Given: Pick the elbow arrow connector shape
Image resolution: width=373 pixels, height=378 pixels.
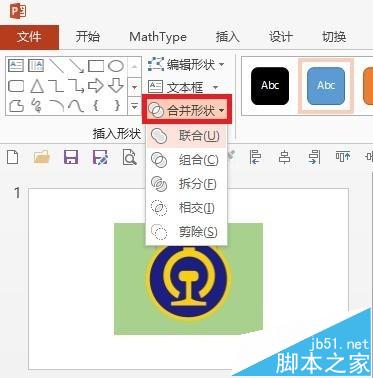Looking at the screenshot, I should 76,86.
